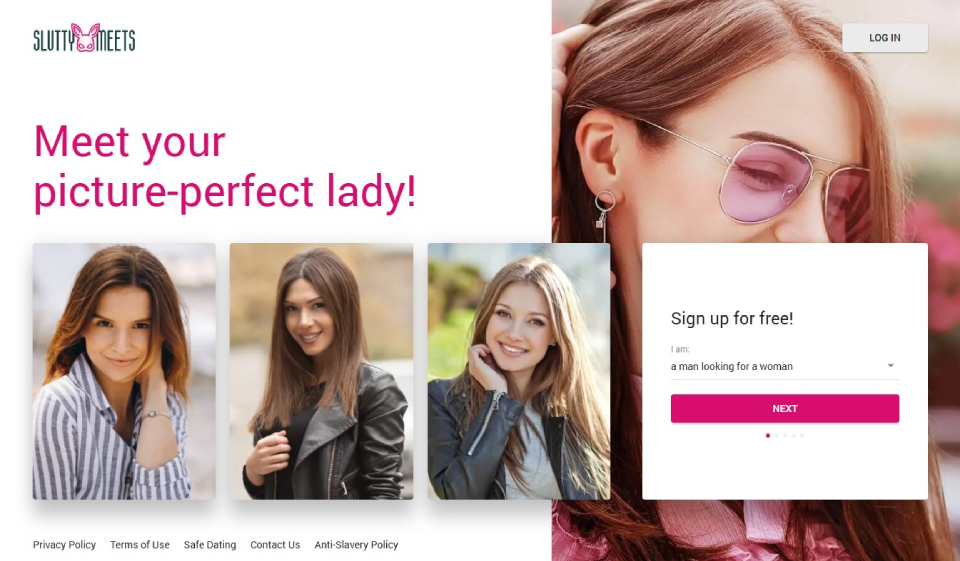Open the Safe Dating link

click(209, 544)
